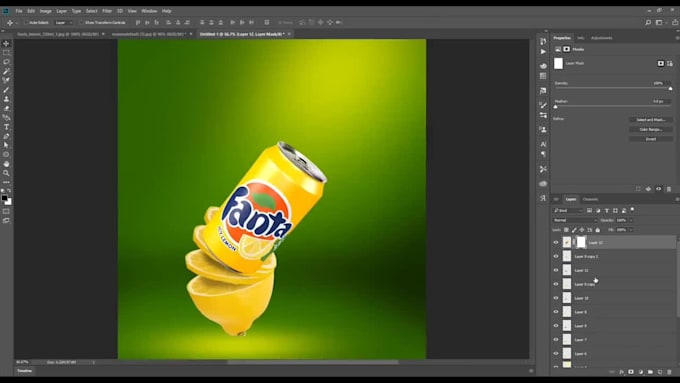Create a new group folder icon
Image resolution: width=680 pixels, height=383 pixels.
coord(650,372)
